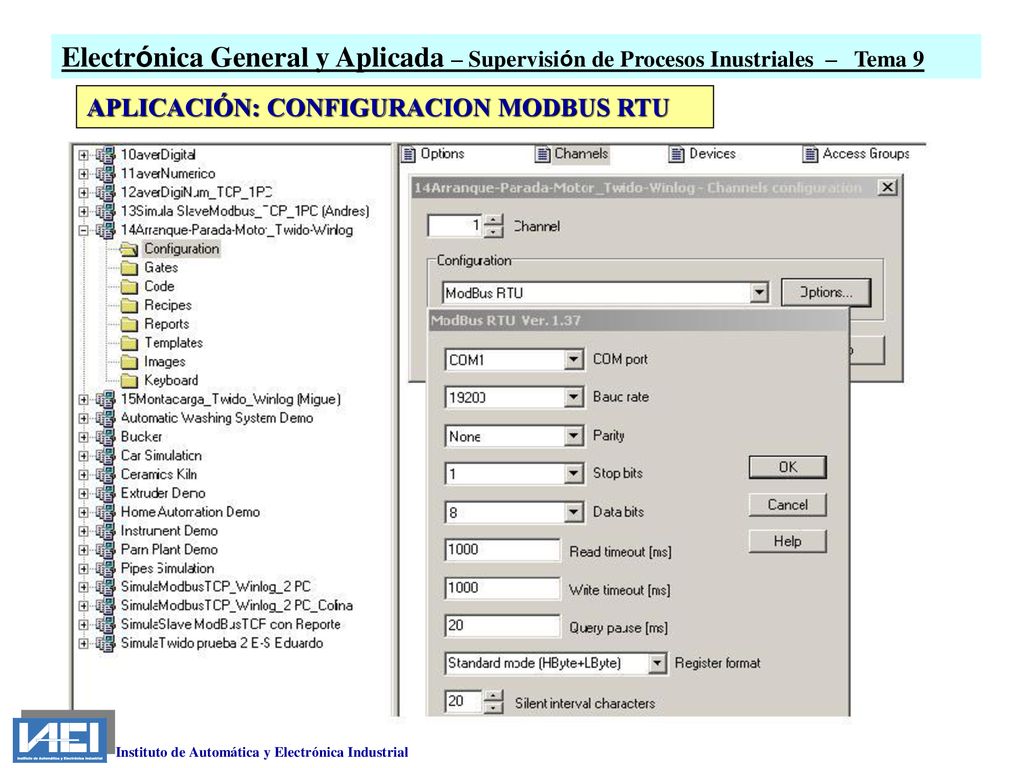Increase the Channel number stepper
1024x768 pixels.
tap(494, 221)
